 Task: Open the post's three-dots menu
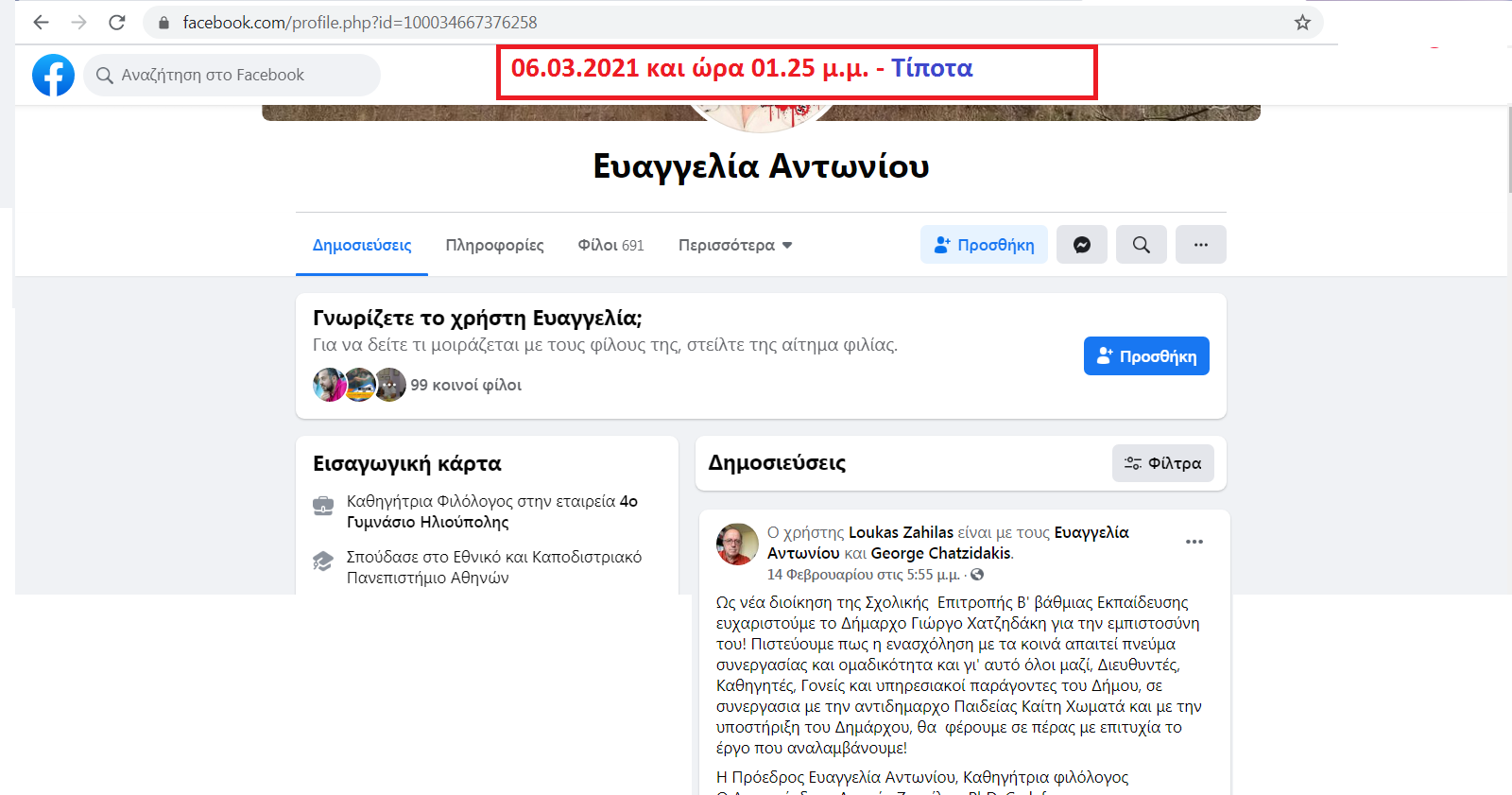click(1194, 542)
